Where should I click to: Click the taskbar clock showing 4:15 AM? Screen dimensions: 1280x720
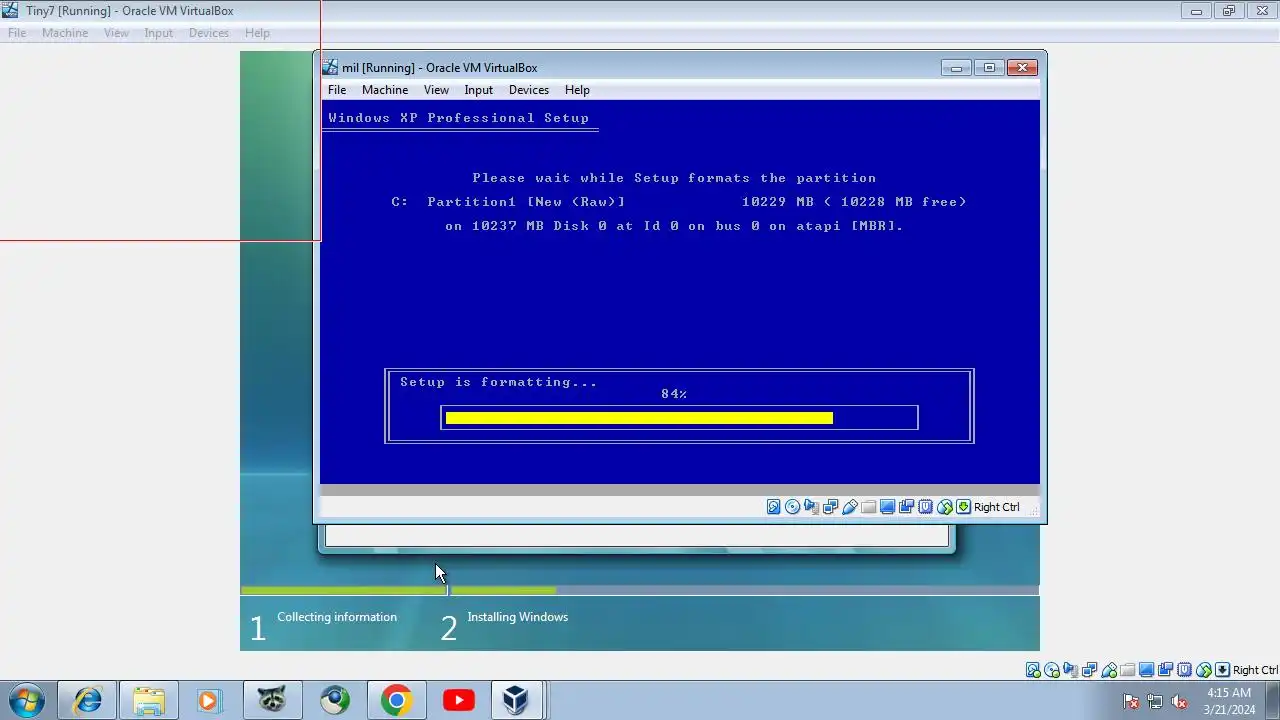[1229, 701]
